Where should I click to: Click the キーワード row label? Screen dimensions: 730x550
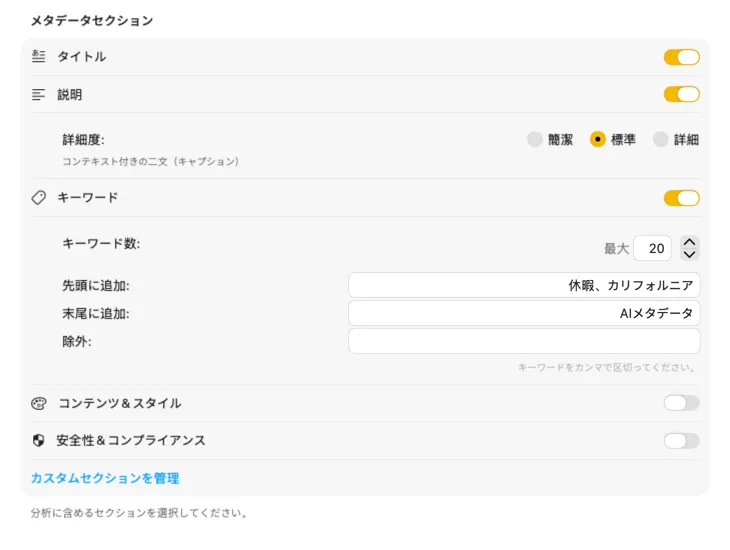click(x=88, y=197)
